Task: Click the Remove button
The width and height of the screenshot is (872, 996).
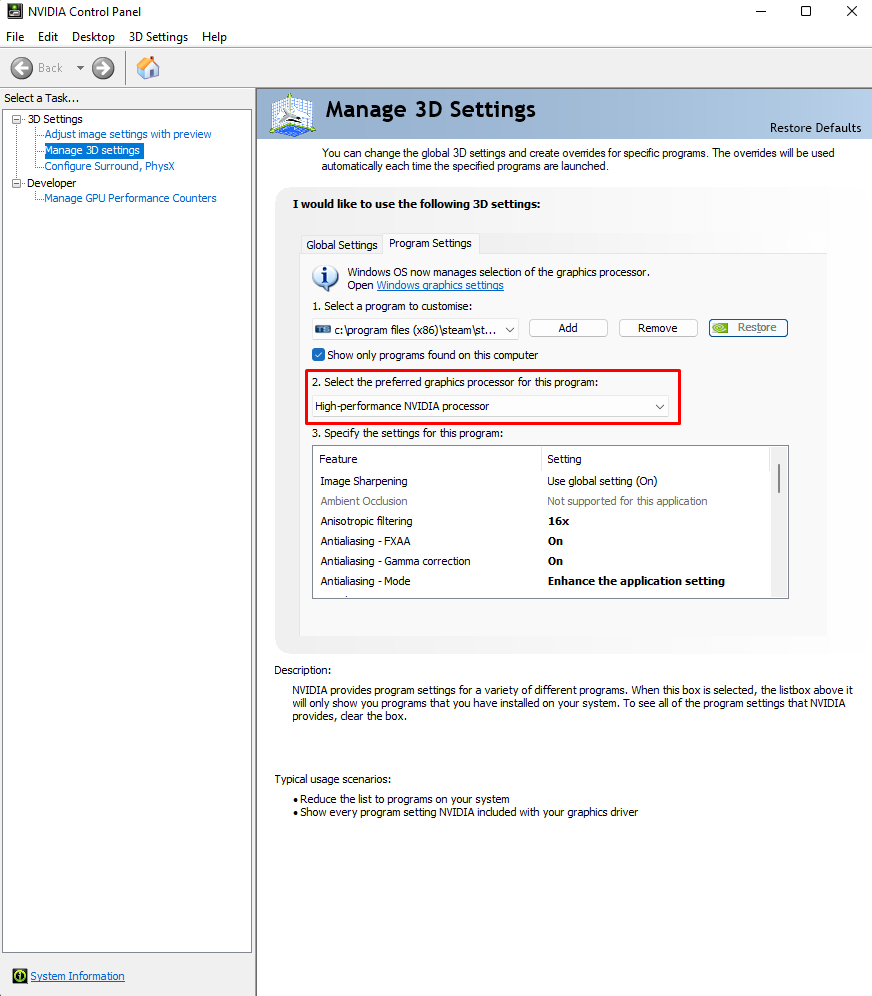Action: click(658, 328)
